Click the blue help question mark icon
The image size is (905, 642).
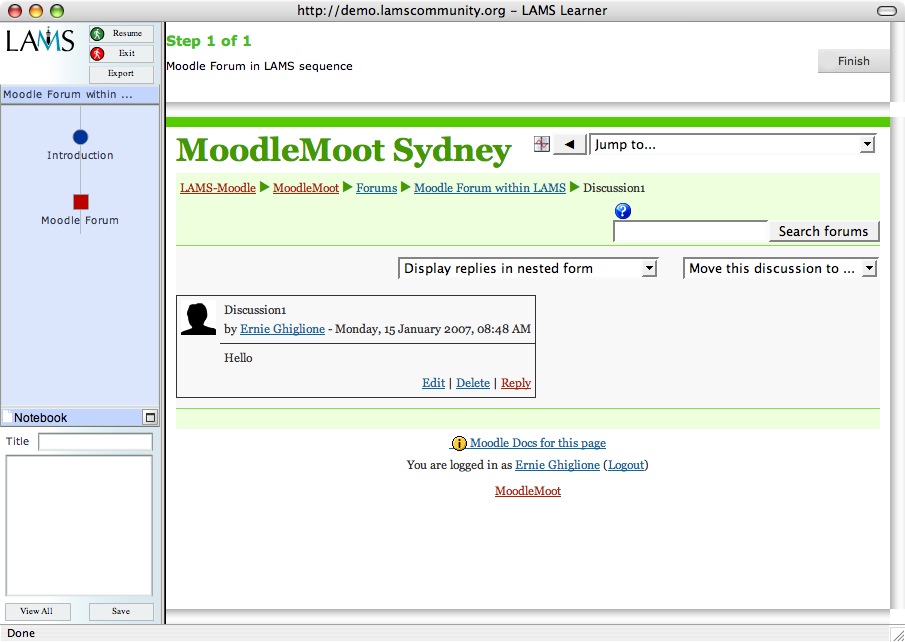coord(623,211)
